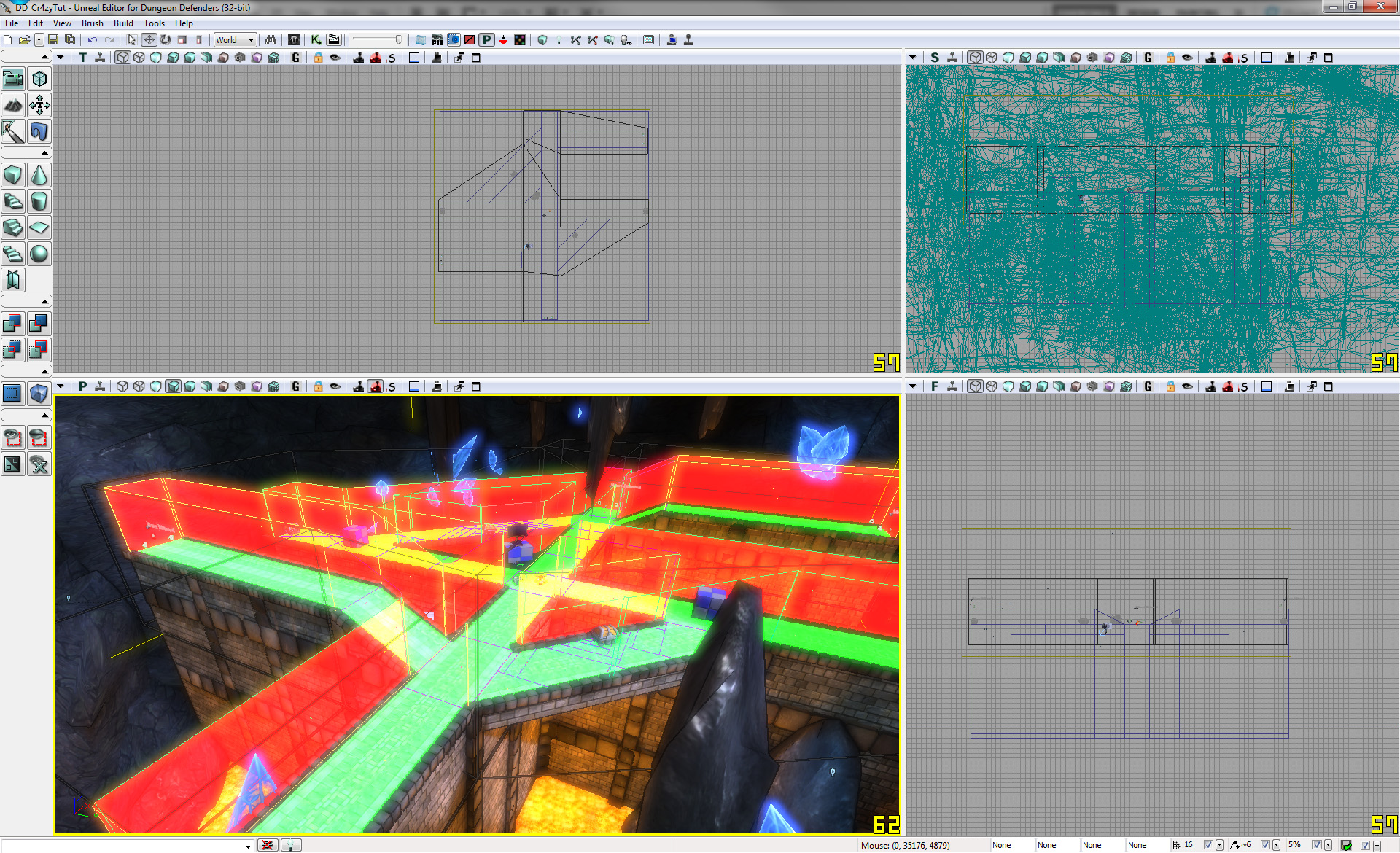Open drag grid size dropdown
Screen dimensions: 1400x853
pyautogui.click(x=1219, y=845)
